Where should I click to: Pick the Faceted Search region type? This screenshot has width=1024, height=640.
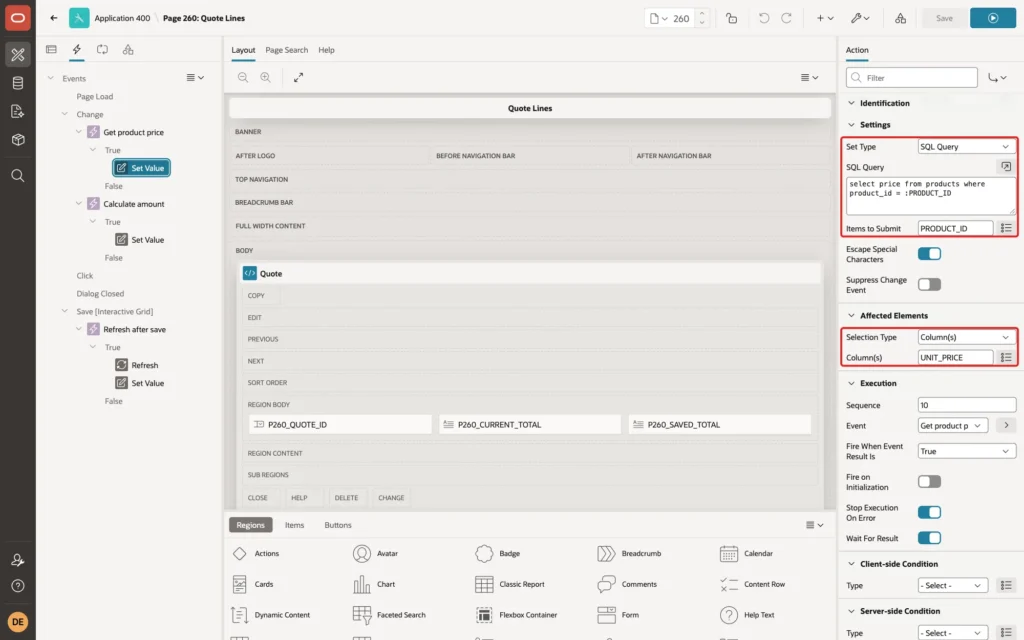(x=389, y=615)
